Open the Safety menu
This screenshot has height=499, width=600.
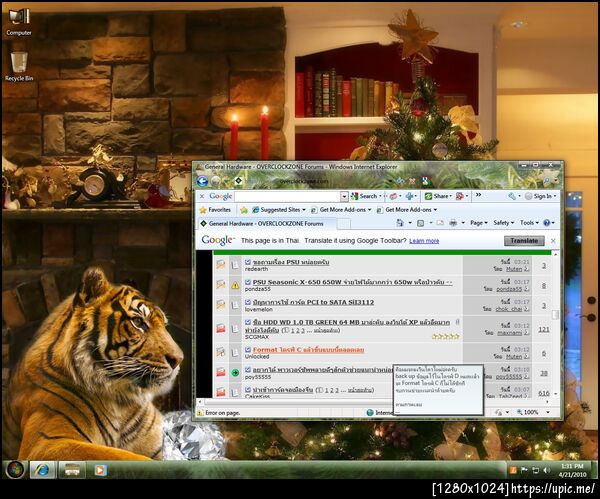pyautogui.click(x=503, y=223)
